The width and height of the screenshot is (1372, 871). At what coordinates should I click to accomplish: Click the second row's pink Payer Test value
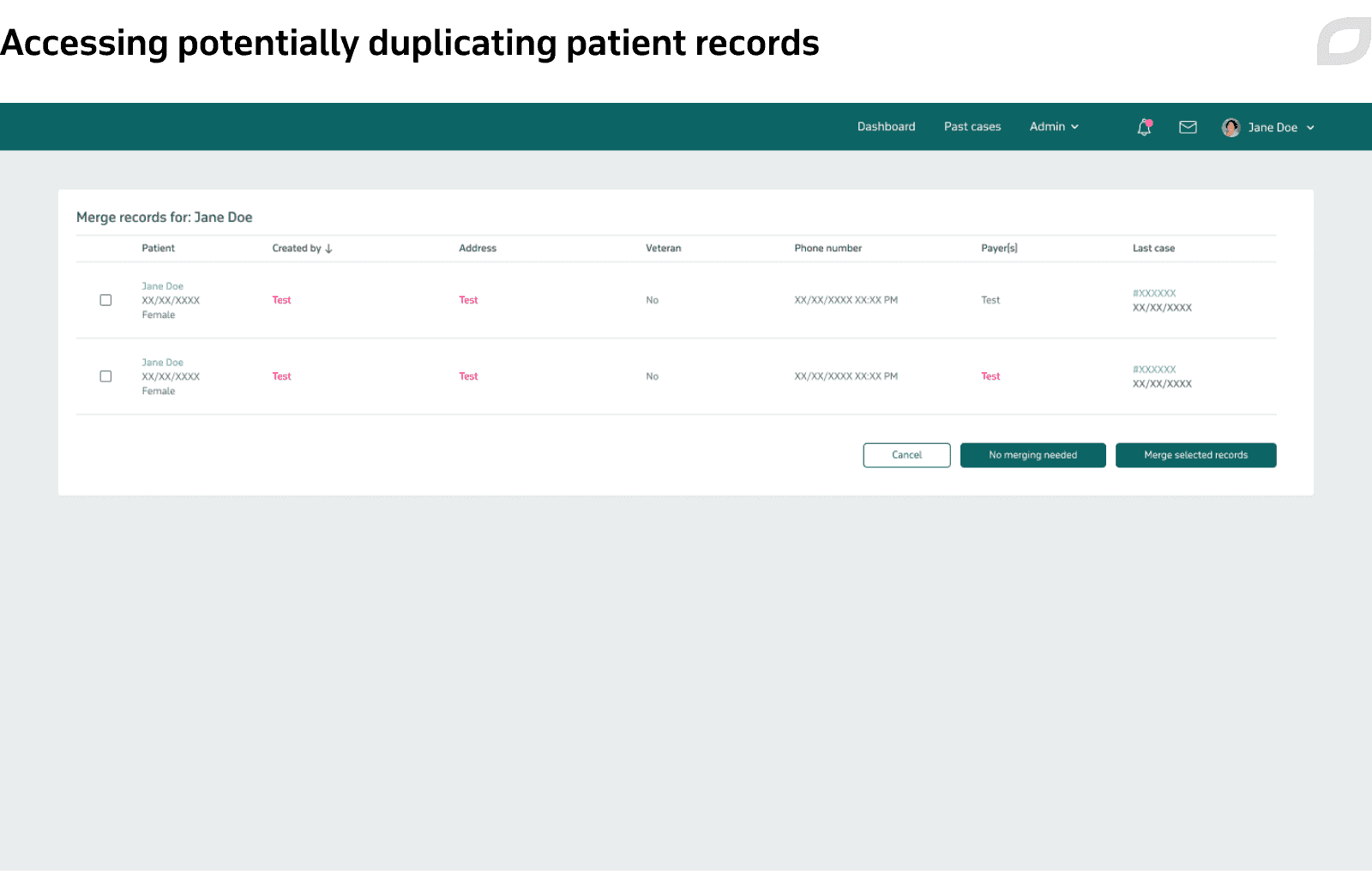point(990,376)
